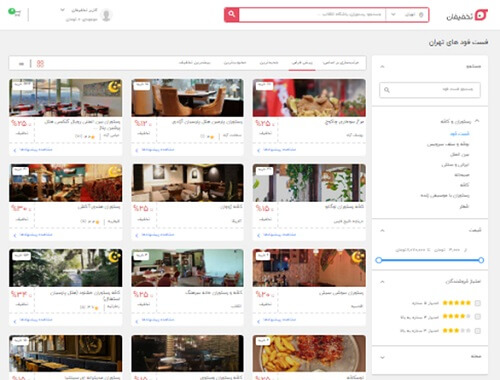This screenshot has height=380, width=500.
Task: Click the right handle of the price slider
Action: pyautogui.click(x=481, y=260)
